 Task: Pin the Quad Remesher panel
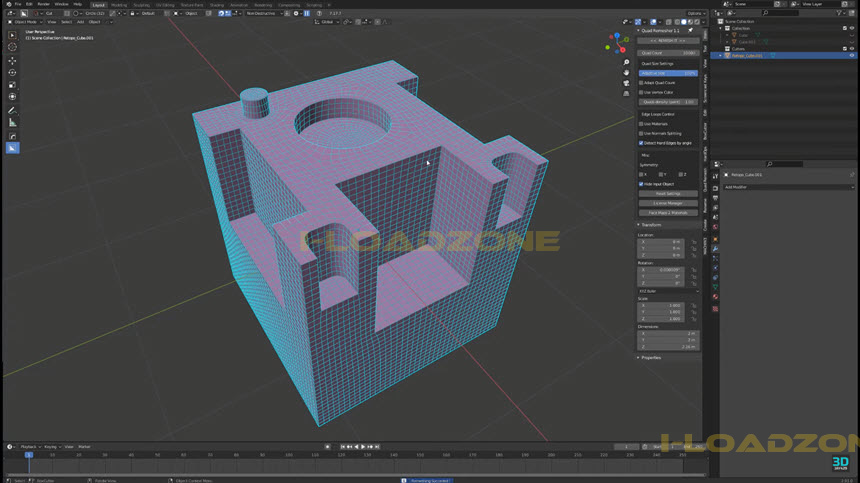coord(691,31)
